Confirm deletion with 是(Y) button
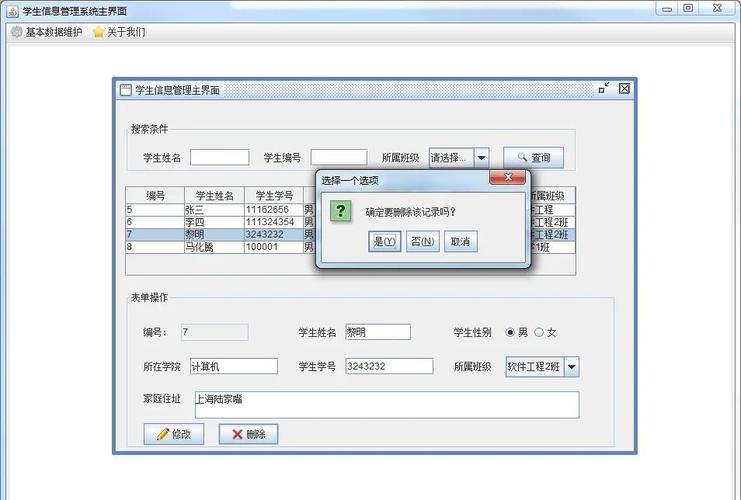Screen dimensions: 741x500 [385, 241]
